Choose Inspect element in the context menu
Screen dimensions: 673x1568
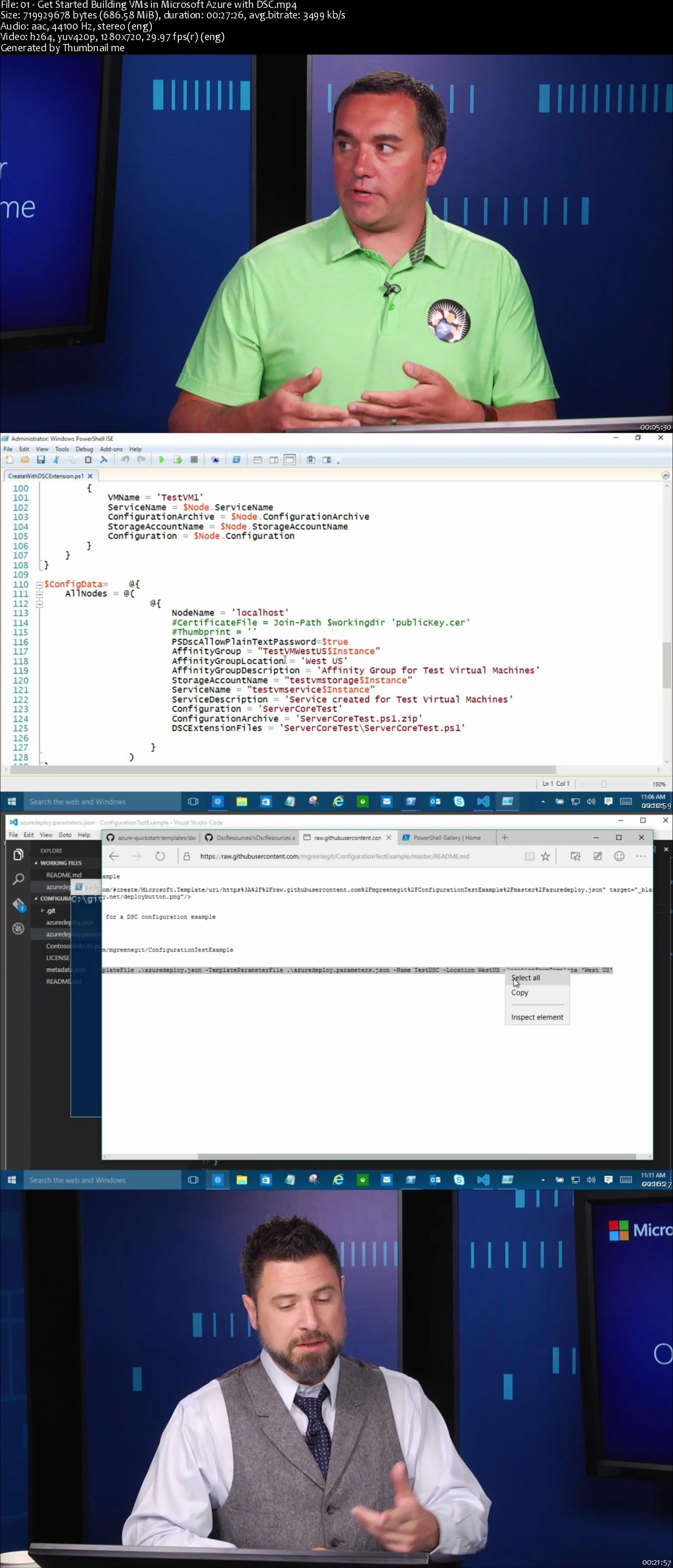pos(537,1017)
